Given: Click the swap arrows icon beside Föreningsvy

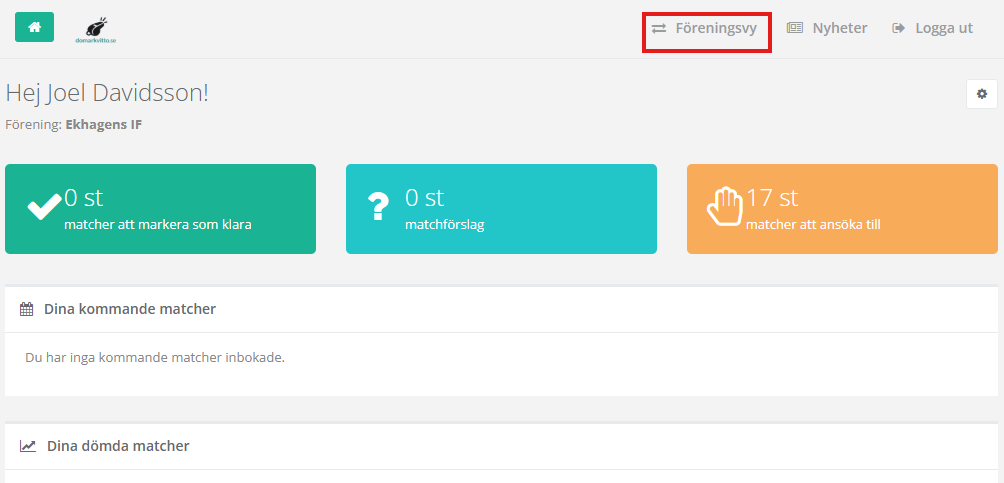Looking at the screenshot, I should point(659,28).
